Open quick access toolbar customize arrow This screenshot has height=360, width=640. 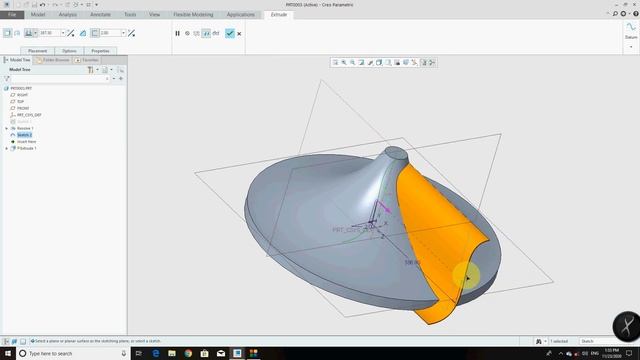(x=96, y=4)
